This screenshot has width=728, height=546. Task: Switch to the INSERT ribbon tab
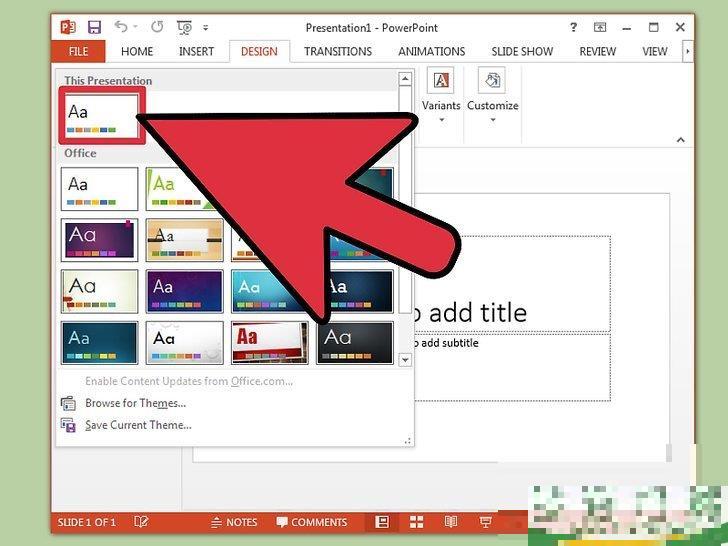pos(196,51)
